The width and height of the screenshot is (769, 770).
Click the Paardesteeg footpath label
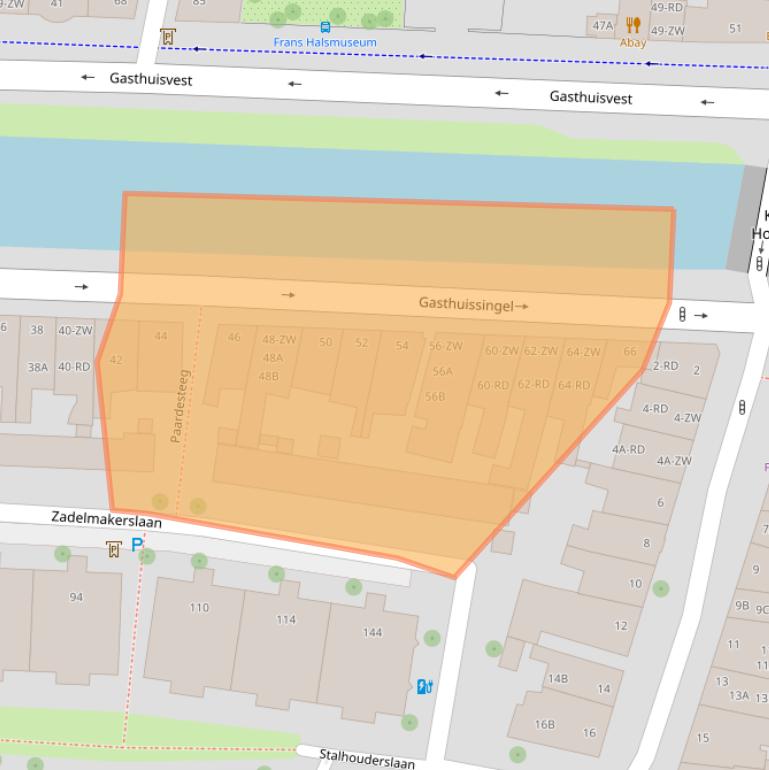coord(180,406)
